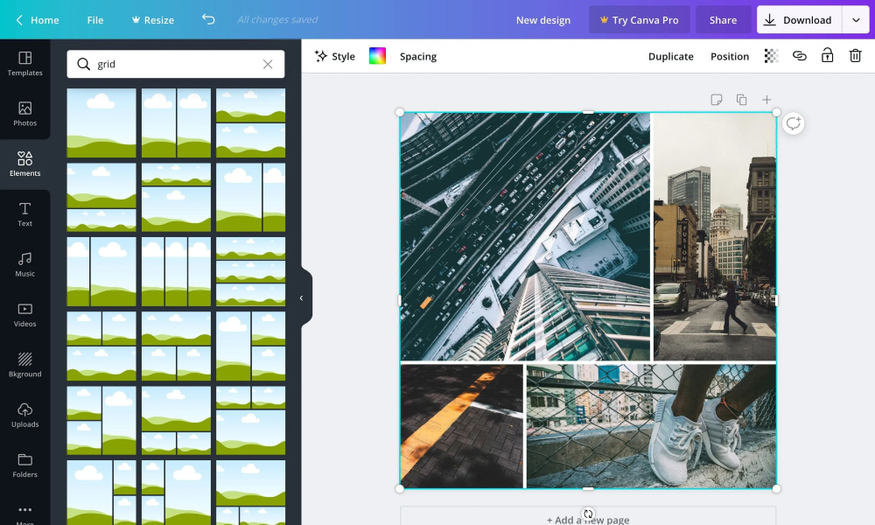The width and height of the screenshot is (875, 525).
Task: Click Add a new page
Action: coord(588,519)
